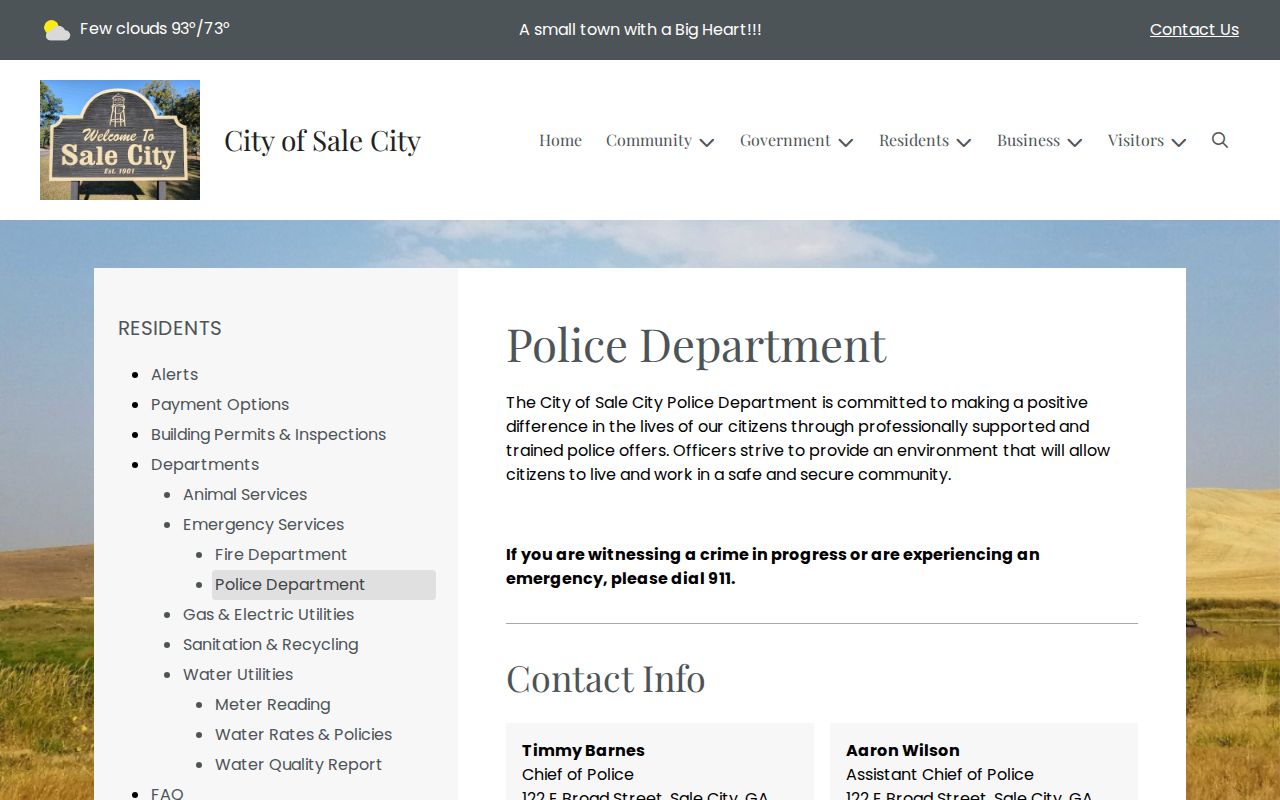1280x800 pixels.
Task: Click the Police Department page heading
Action: tap(696, 344)
